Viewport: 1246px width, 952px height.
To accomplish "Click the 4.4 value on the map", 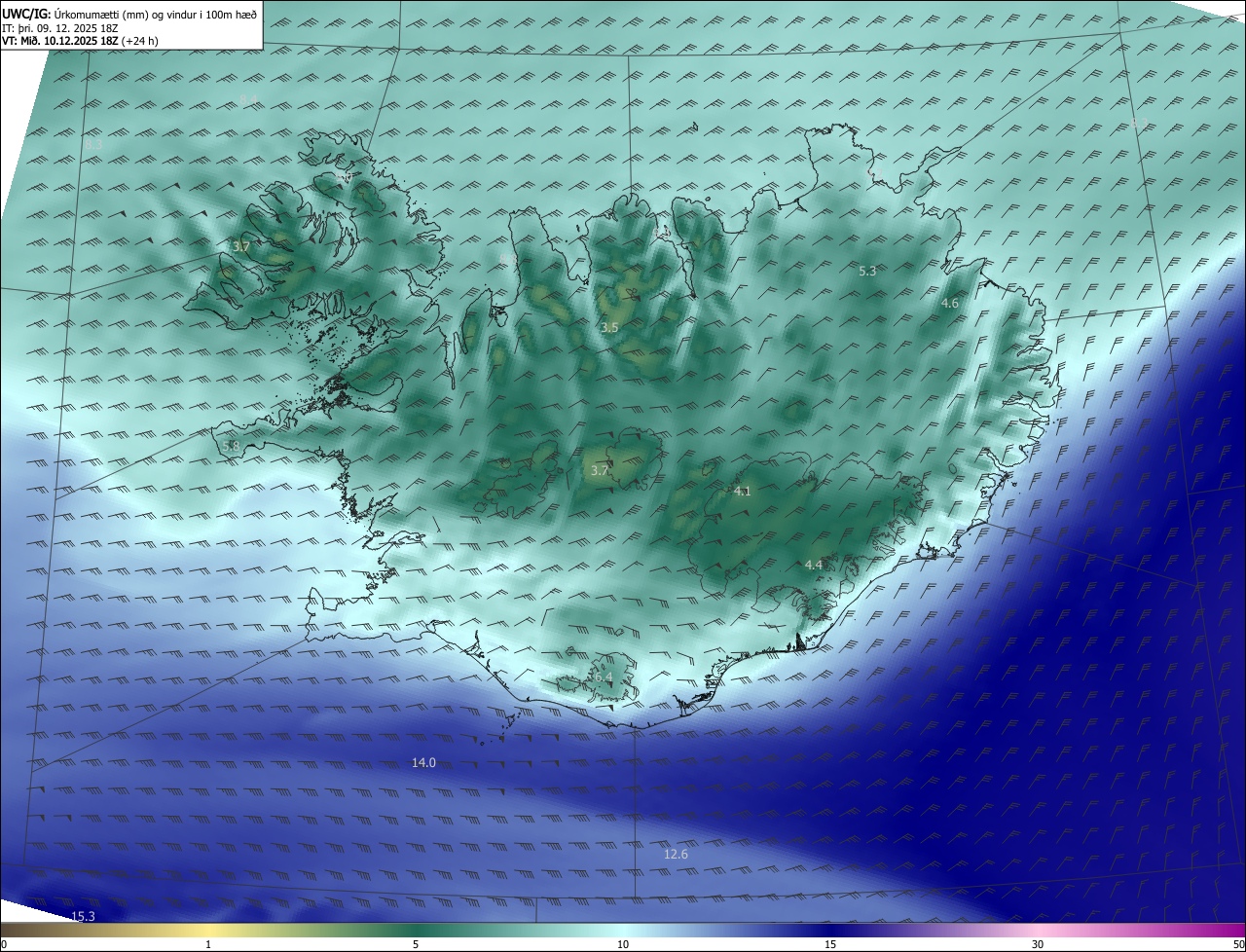I will click(x=814, y=566).
